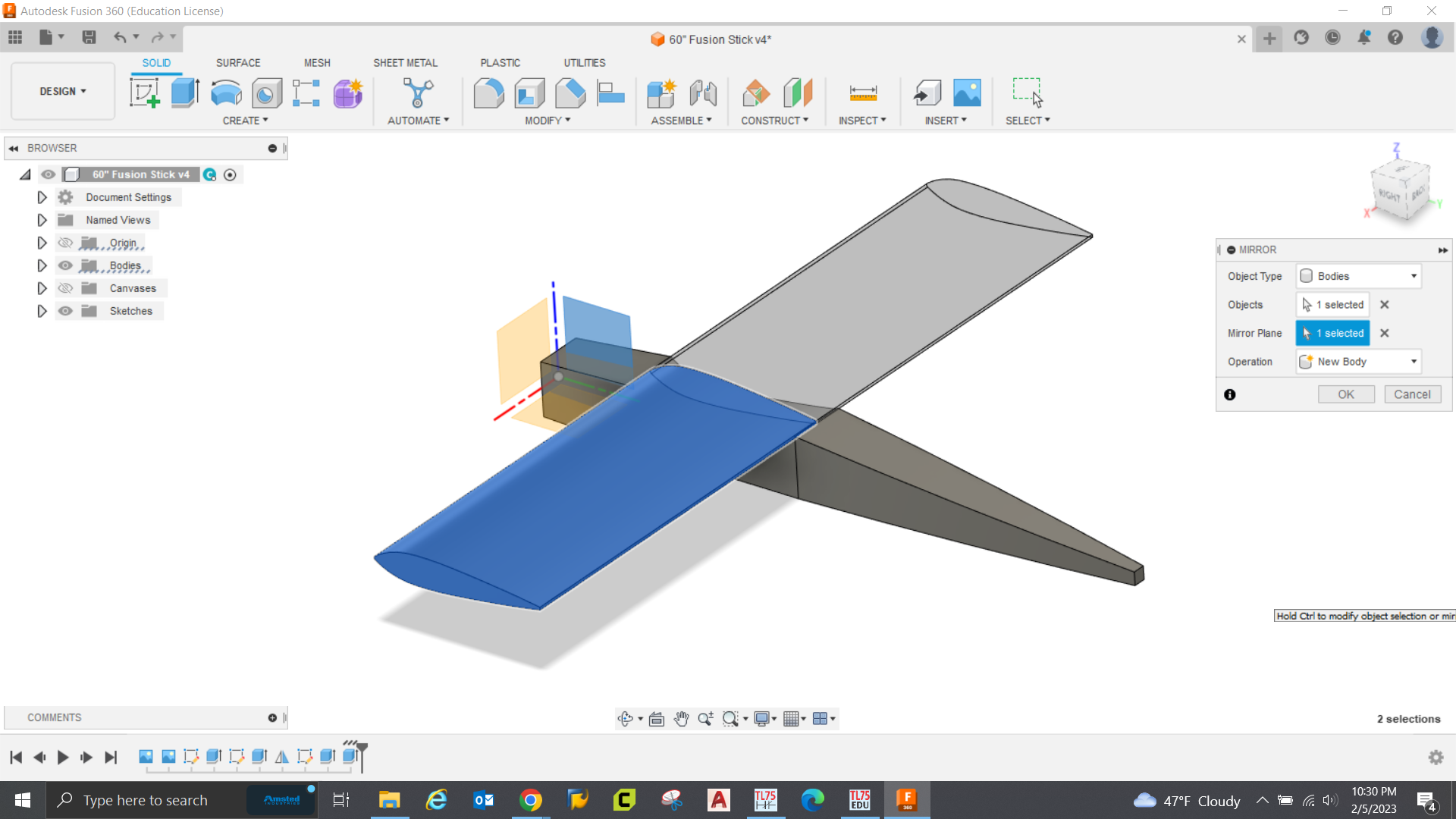Cancel the Mirror dialog
This screenshot has width=1456, height=819.
click(1412, 394)
